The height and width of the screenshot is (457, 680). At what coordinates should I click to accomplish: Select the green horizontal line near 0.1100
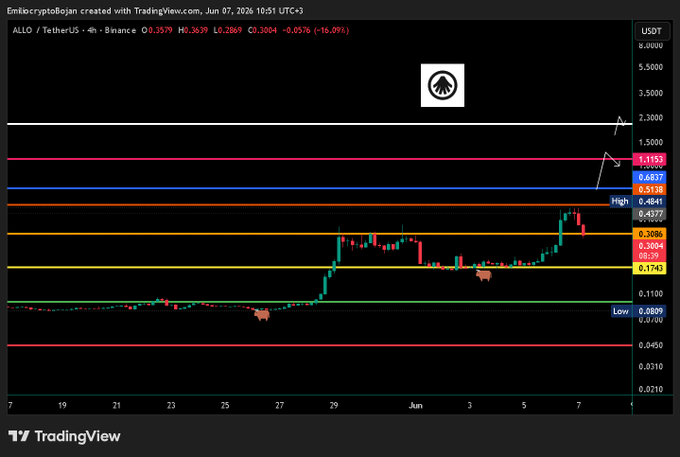tap(320, 301)
